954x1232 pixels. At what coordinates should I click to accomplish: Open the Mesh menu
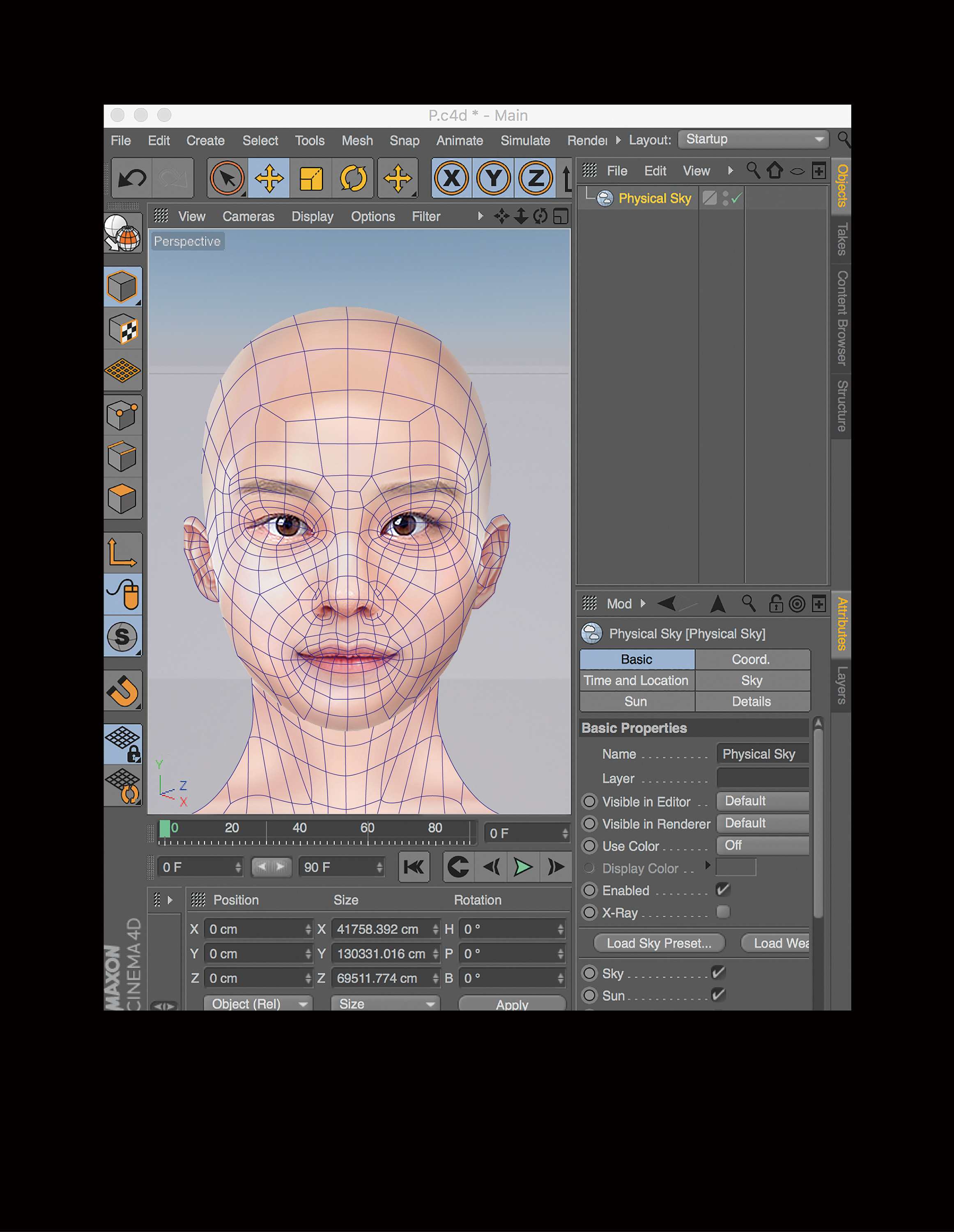(x=357, y=140)
